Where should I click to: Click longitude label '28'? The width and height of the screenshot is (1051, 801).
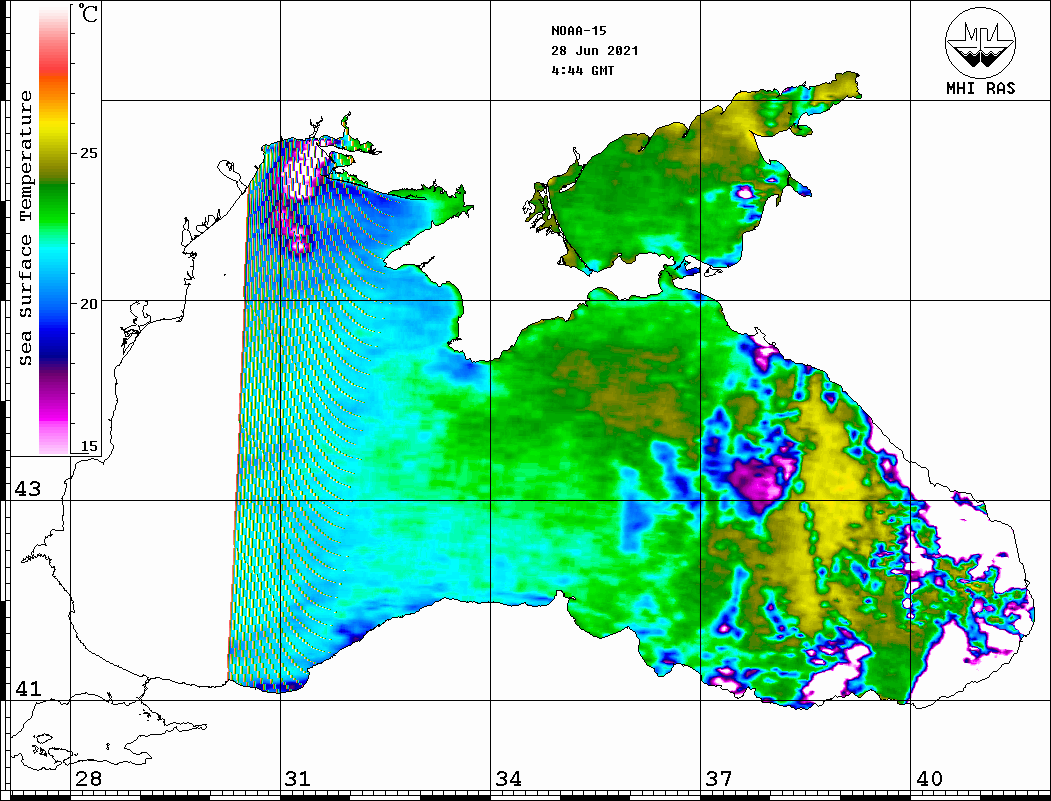pyautogui.click(x=88, y=779)
